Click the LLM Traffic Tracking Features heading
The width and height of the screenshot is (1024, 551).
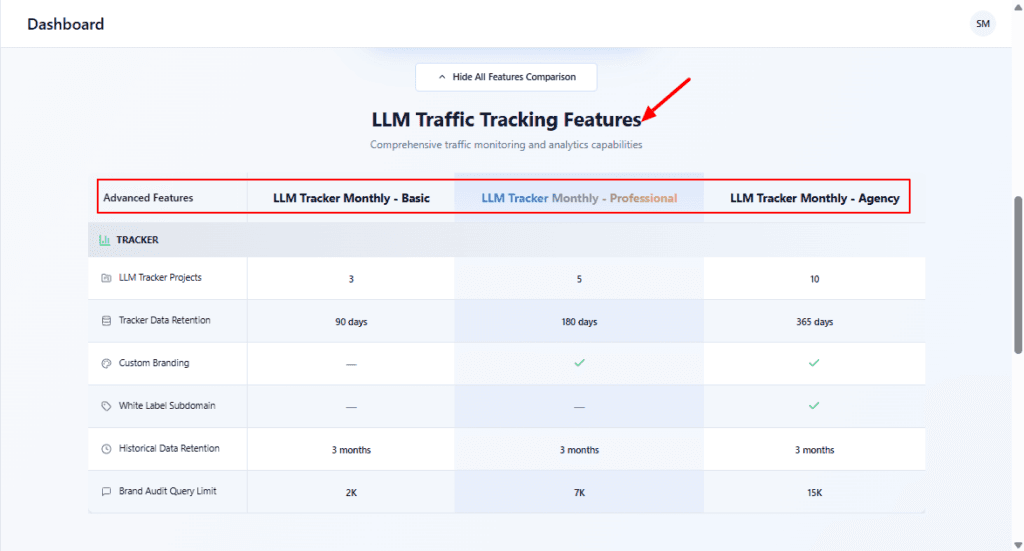pyautogui.click(x=506, y=120)
